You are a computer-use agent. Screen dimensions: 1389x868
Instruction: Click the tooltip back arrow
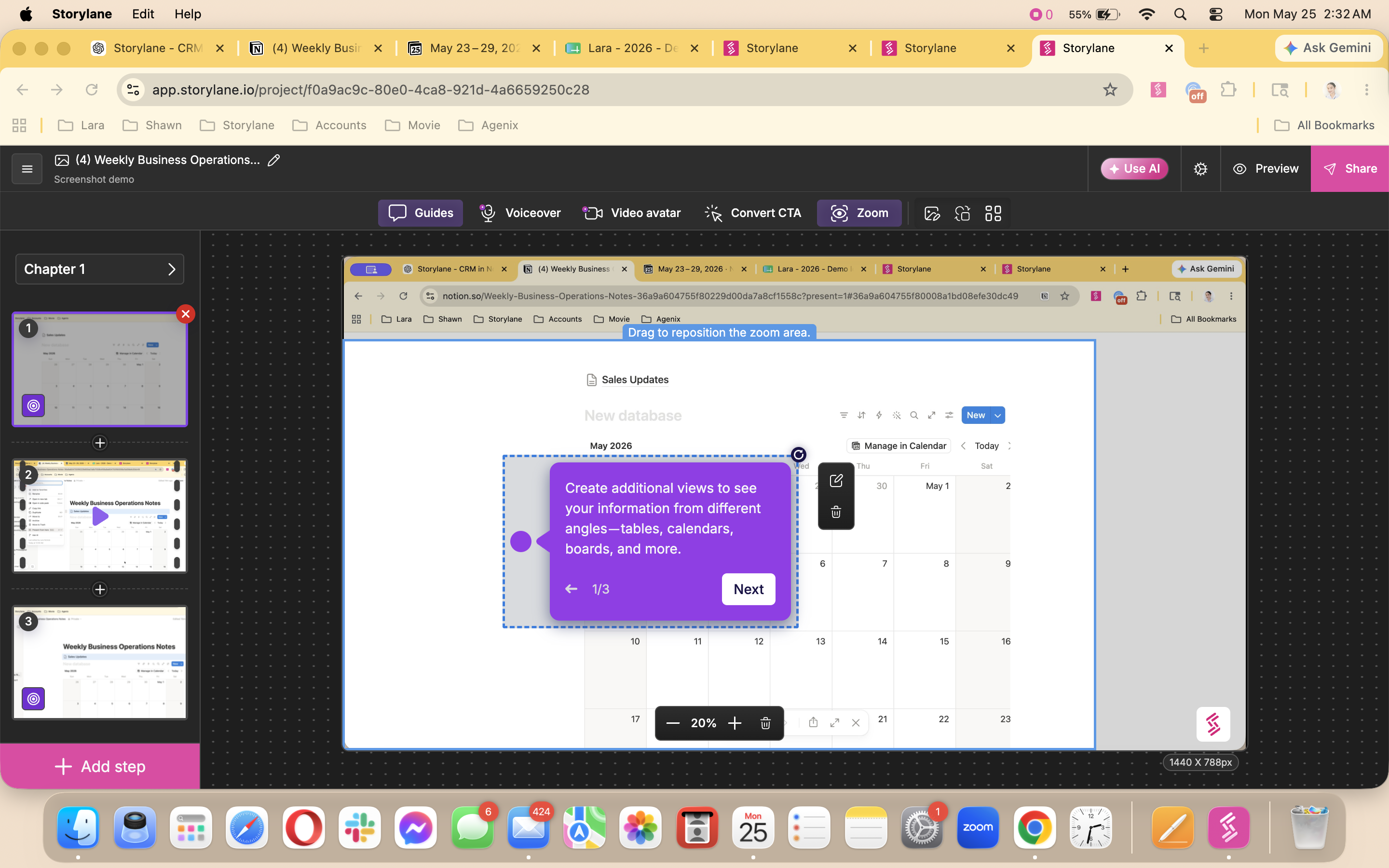pyautogui.click(x=571, y=589)
